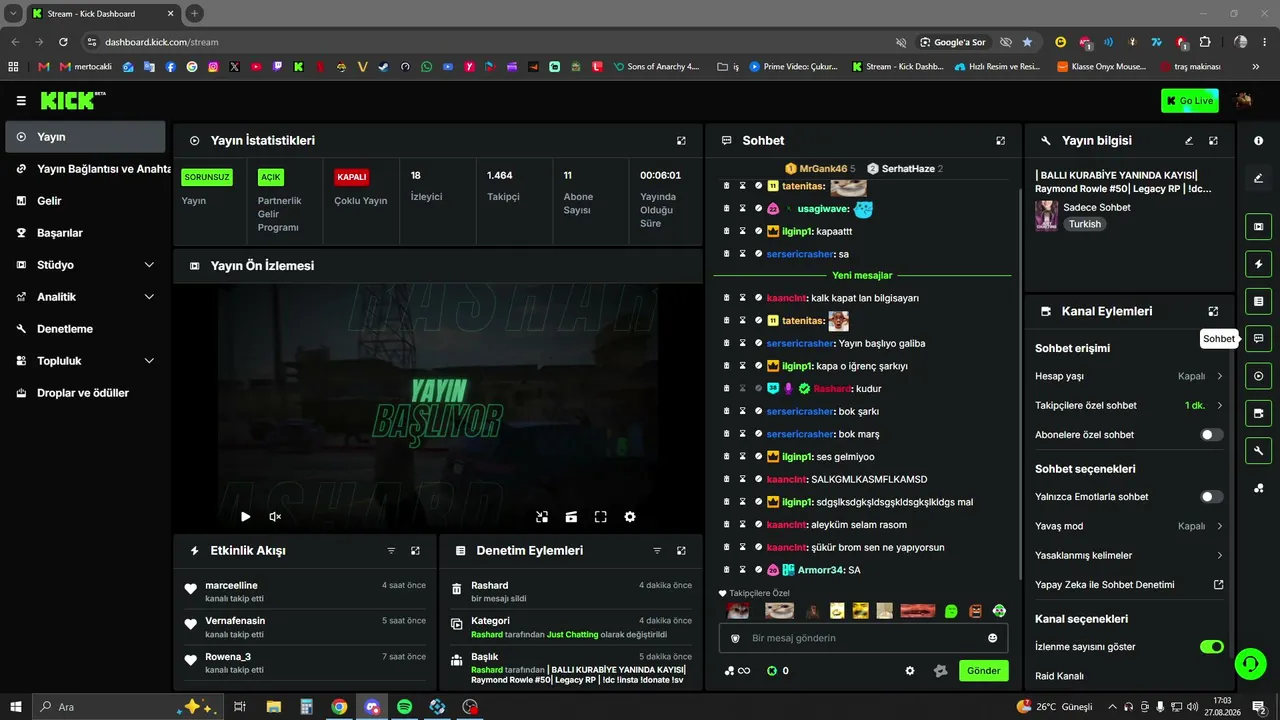This screenshot has height=720, width=1280.
Task: Expand the Sohbet chat panel
Action: pos(1000,141)
